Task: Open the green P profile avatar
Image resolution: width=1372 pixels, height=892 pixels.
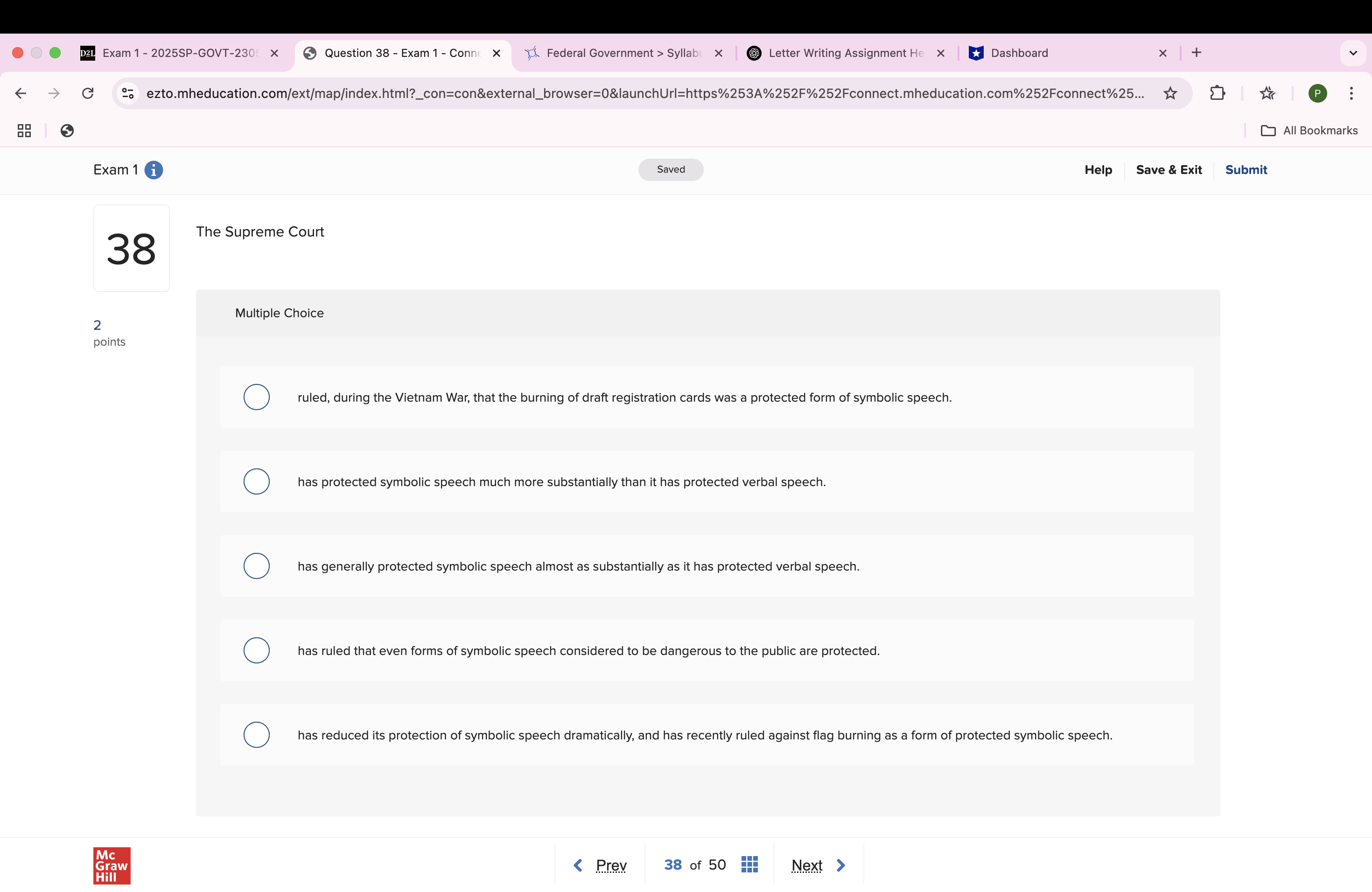Action: tap(1317, 93)
